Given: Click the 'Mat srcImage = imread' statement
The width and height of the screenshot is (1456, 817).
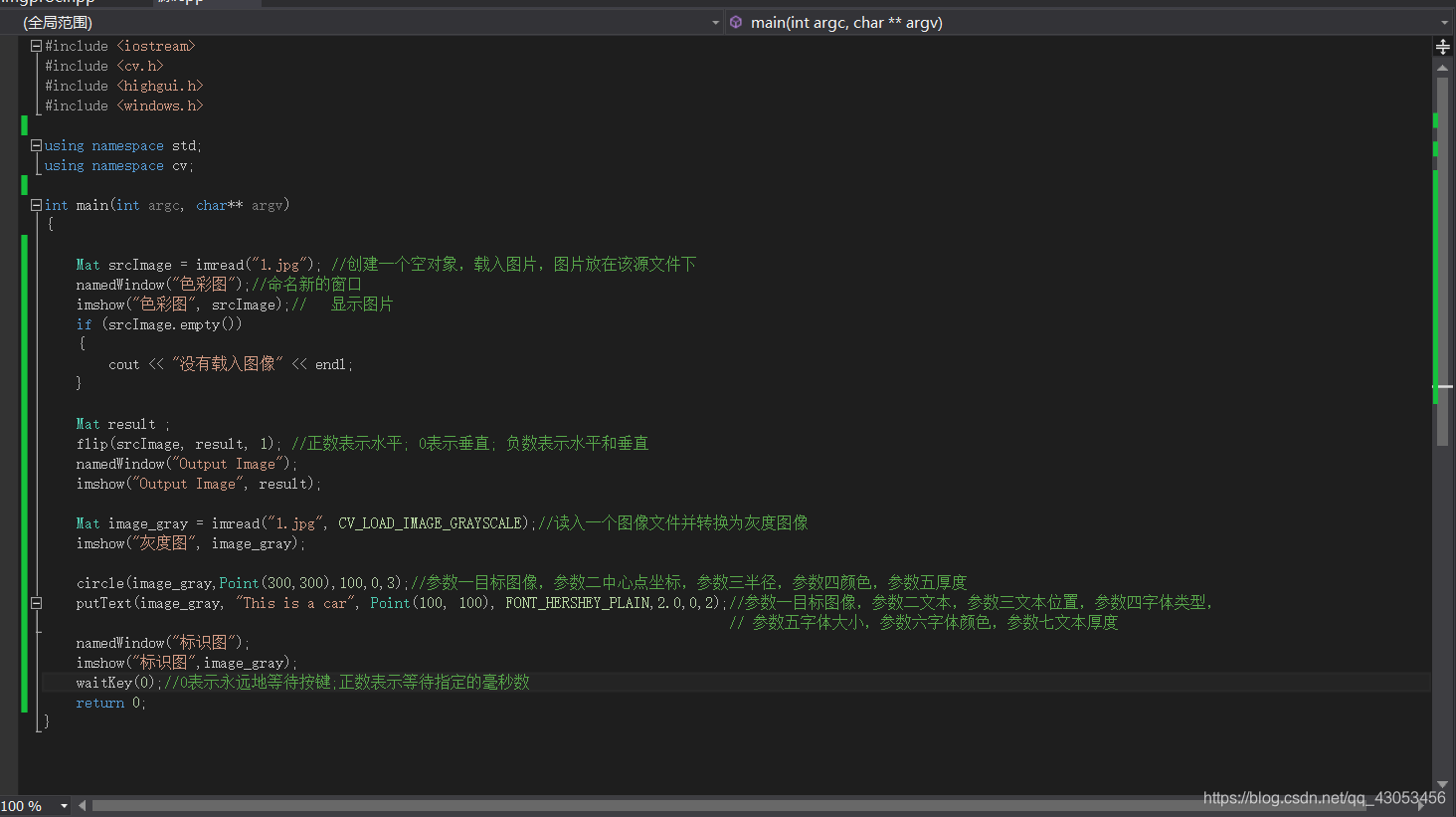Looking at the screenshot, I should [199, 265].
